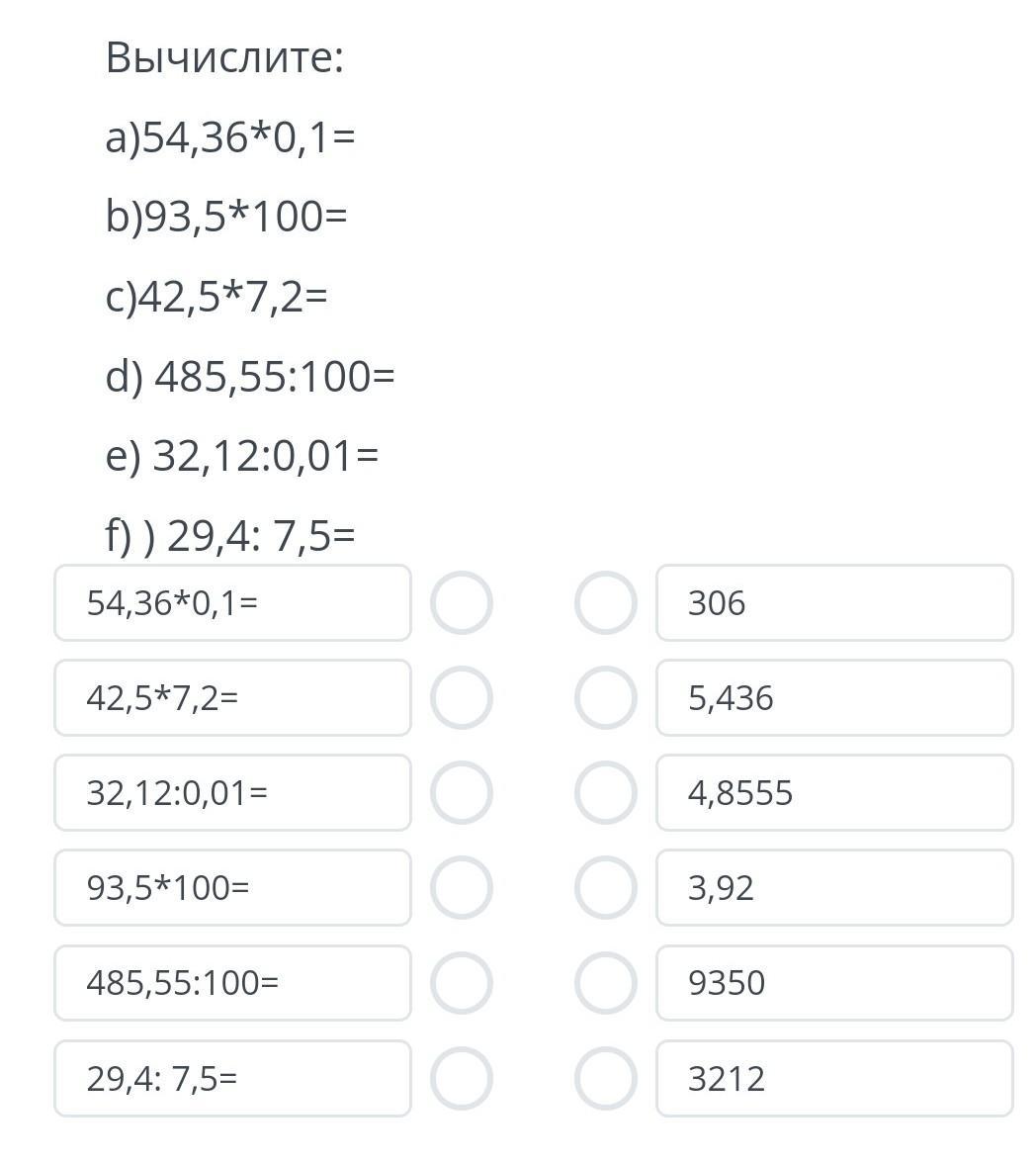Viewport: 1036px width, 1164px height.
Task: Click the answer box showing 3212
Action: point(835,1078)
